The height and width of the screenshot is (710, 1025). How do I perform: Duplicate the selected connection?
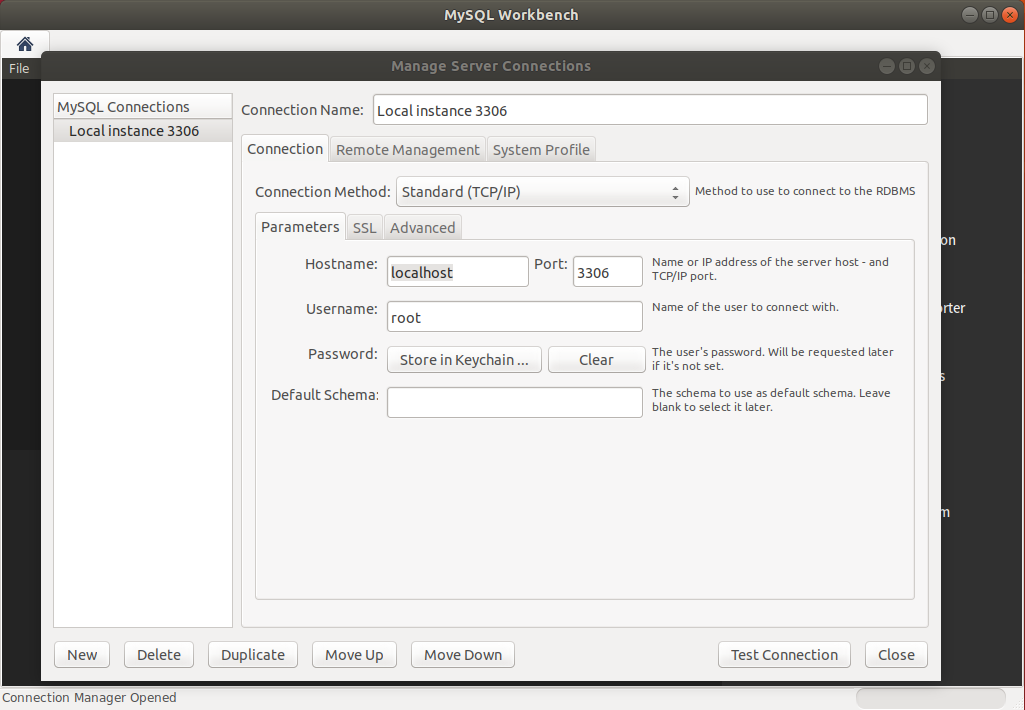pyautogui.click(x=253, y=655)
